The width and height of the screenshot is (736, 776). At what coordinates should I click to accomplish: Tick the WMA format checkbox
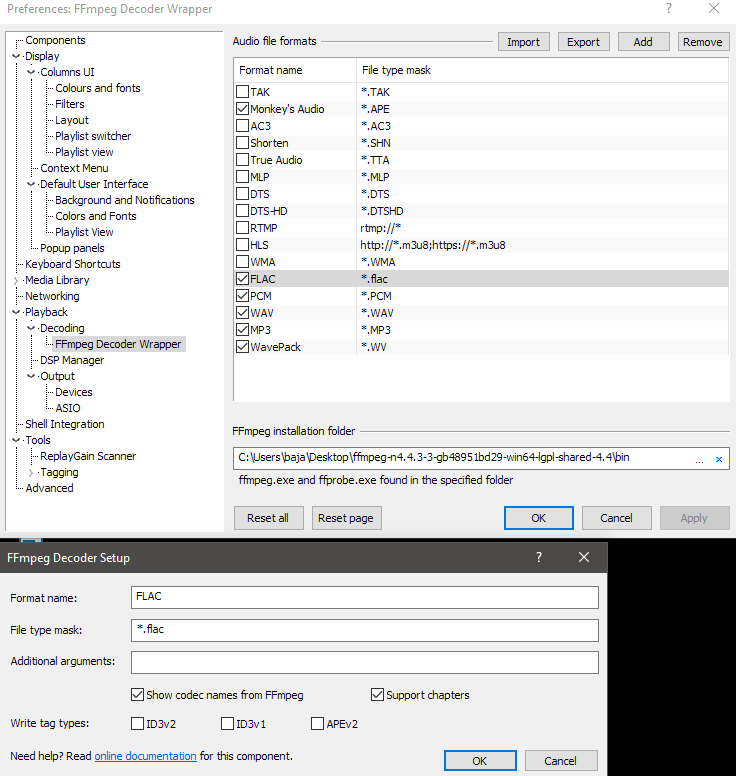pos(243,261)
